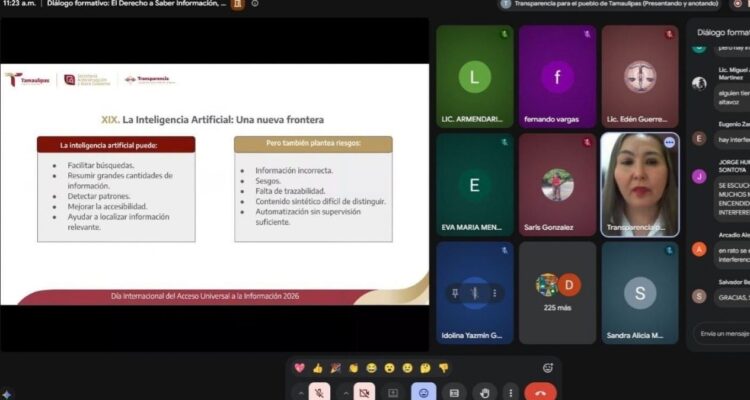
Task: Click slide footer 'Día Internacional del Acceso Universal'
Action: pyautogui.click(x=205, y=296)
